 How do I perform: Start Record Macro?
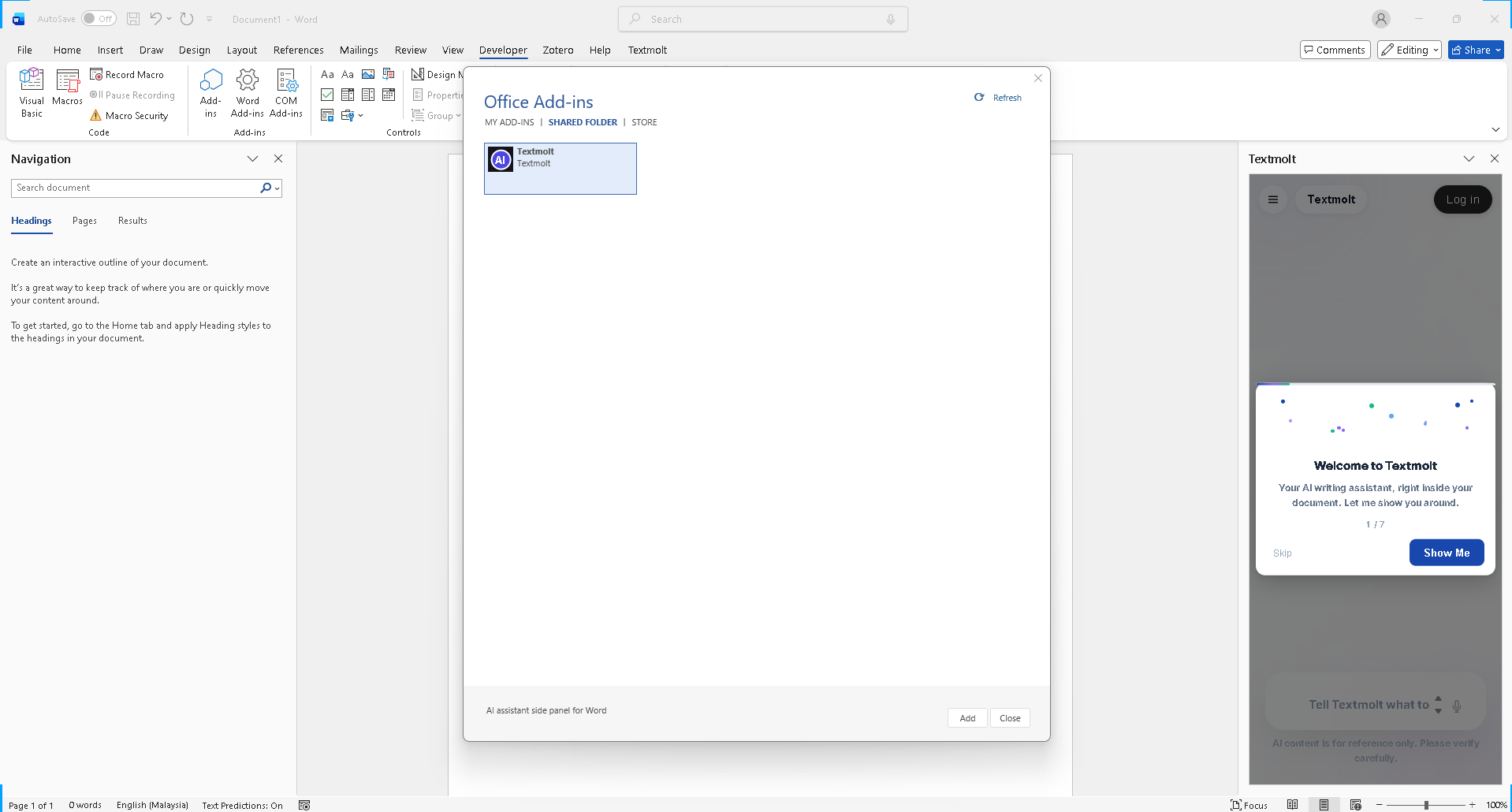127,74
